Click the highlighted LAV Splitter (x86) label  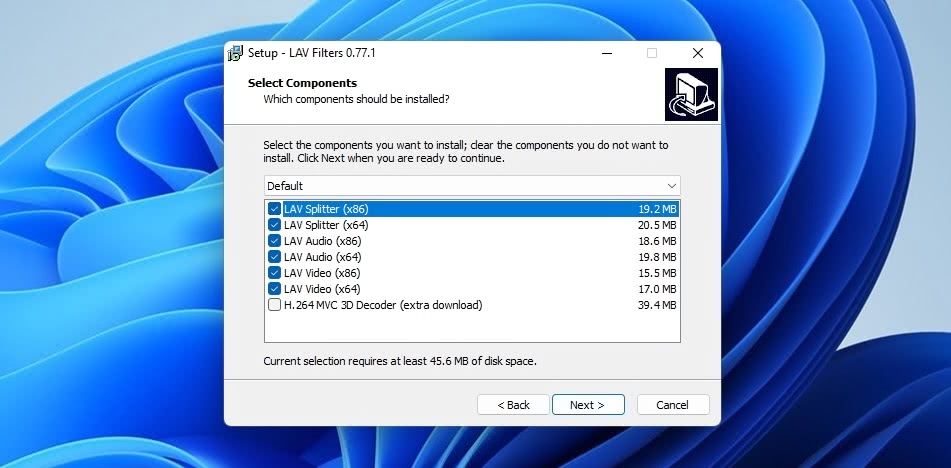(326, 209)
